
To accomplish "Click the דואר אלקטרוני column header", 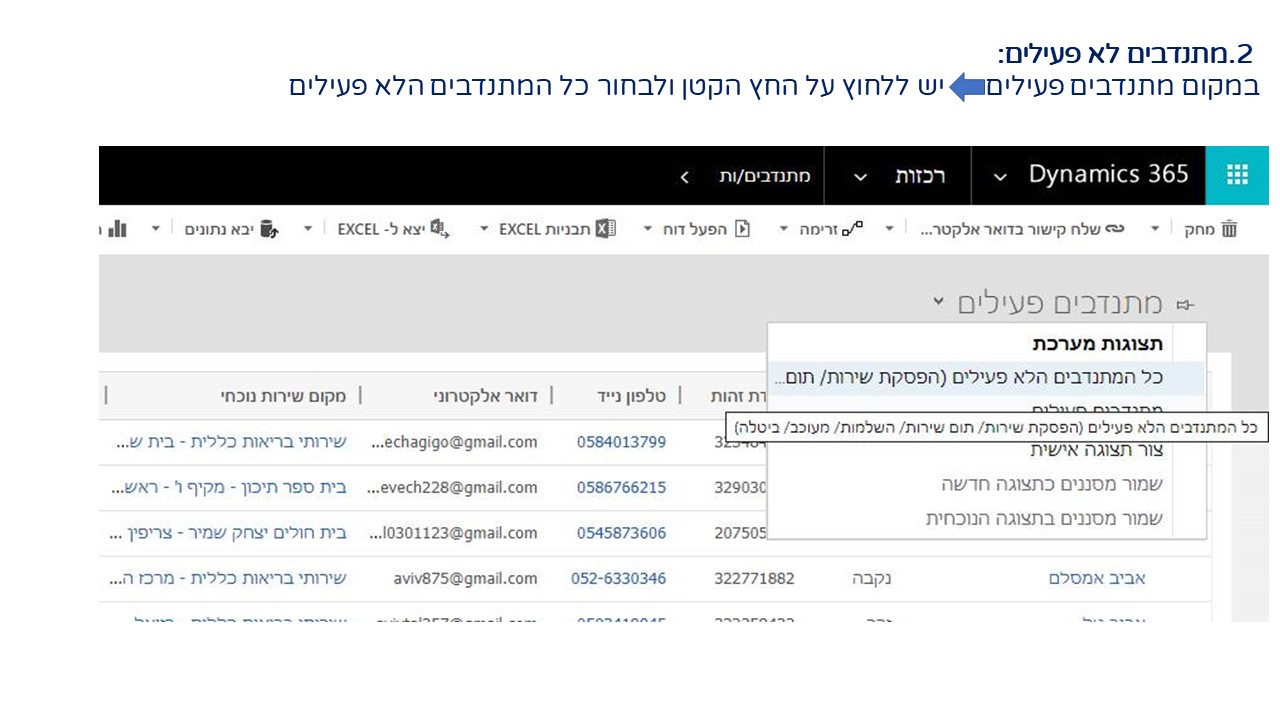I will 485,396.
